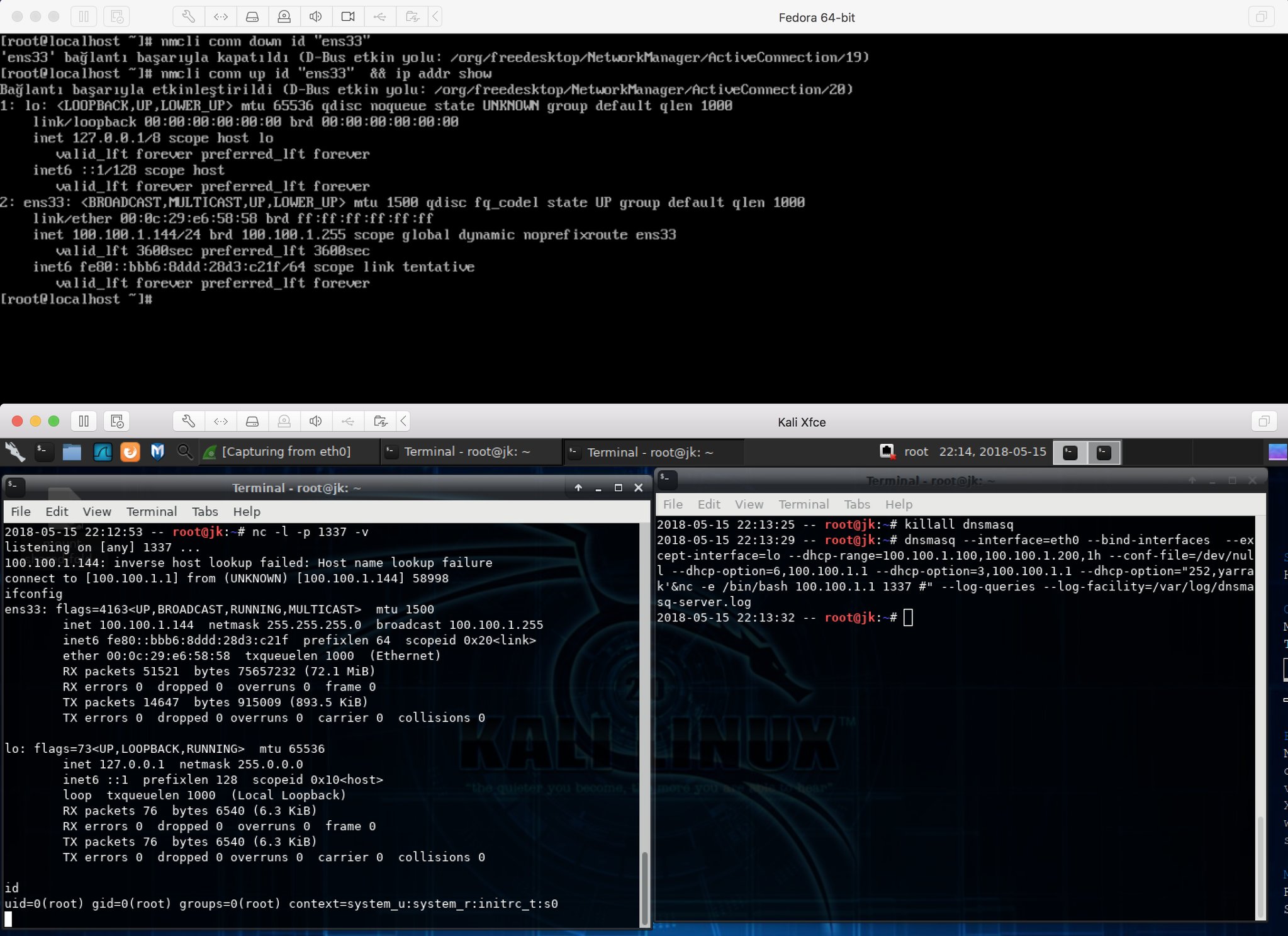Click the panel magnifier search icon
The image size is (1288, 936).
point(185,452)
